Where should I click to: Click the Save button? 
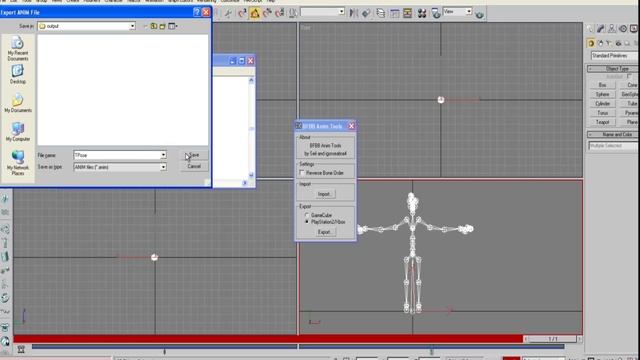194,155
